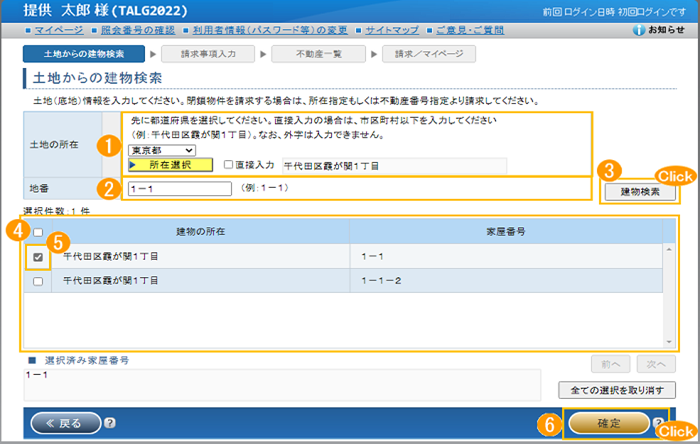Image resolution: width=700 pixels, height=446 pixels.
Task: Uncheck the row with 家屋番号 1-1
Action: [x=38, y=256]
